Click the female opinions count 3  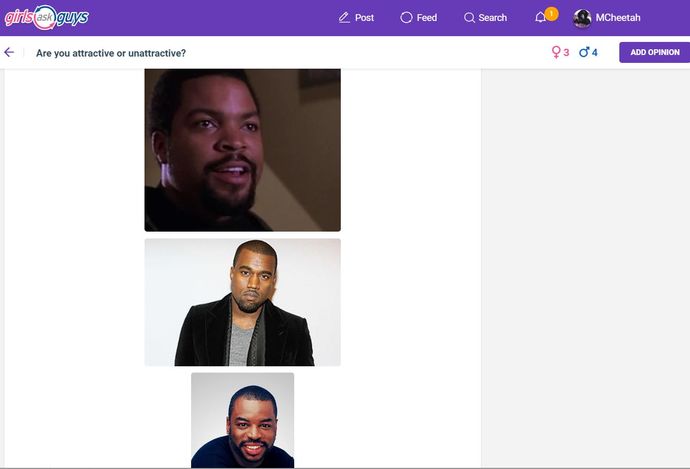(566, 52)
